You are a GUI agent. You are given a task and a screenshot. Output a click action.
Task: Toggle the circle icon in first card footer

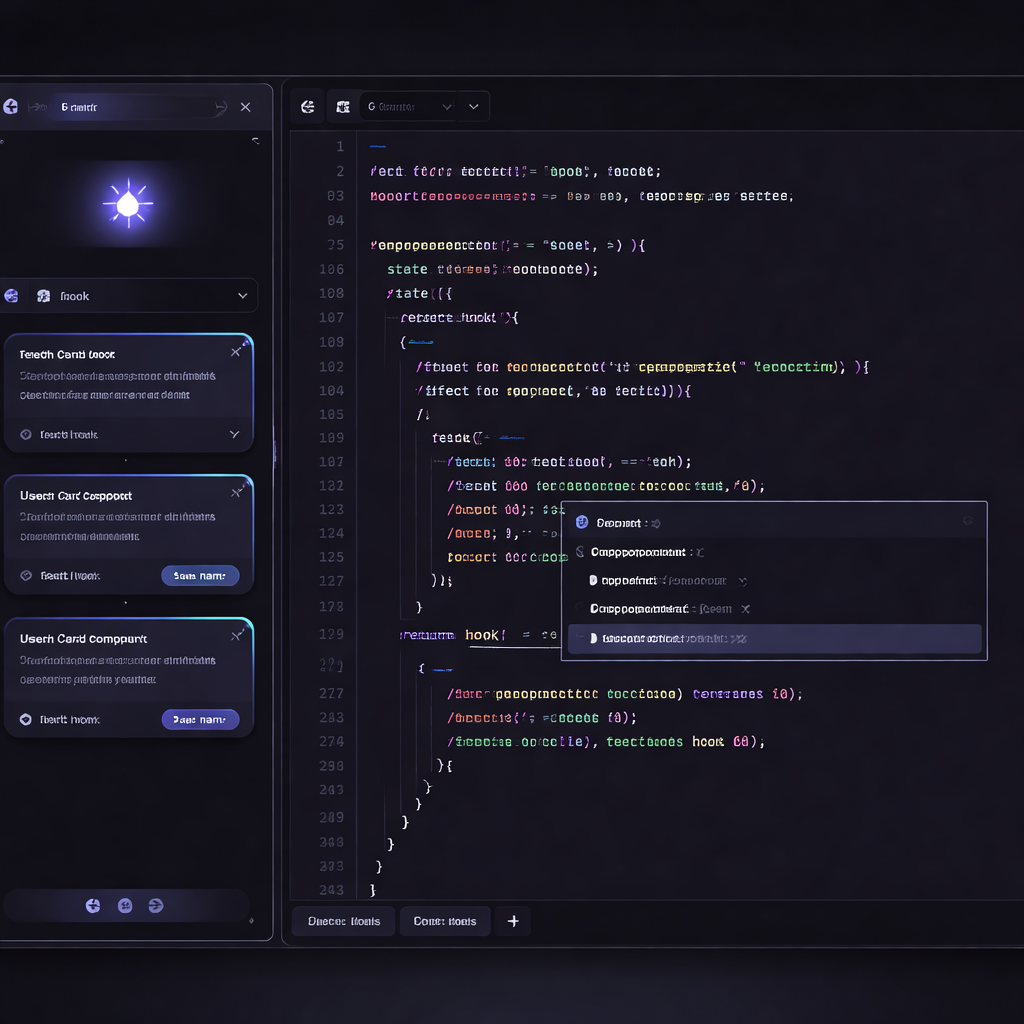[x=26, y=435]
